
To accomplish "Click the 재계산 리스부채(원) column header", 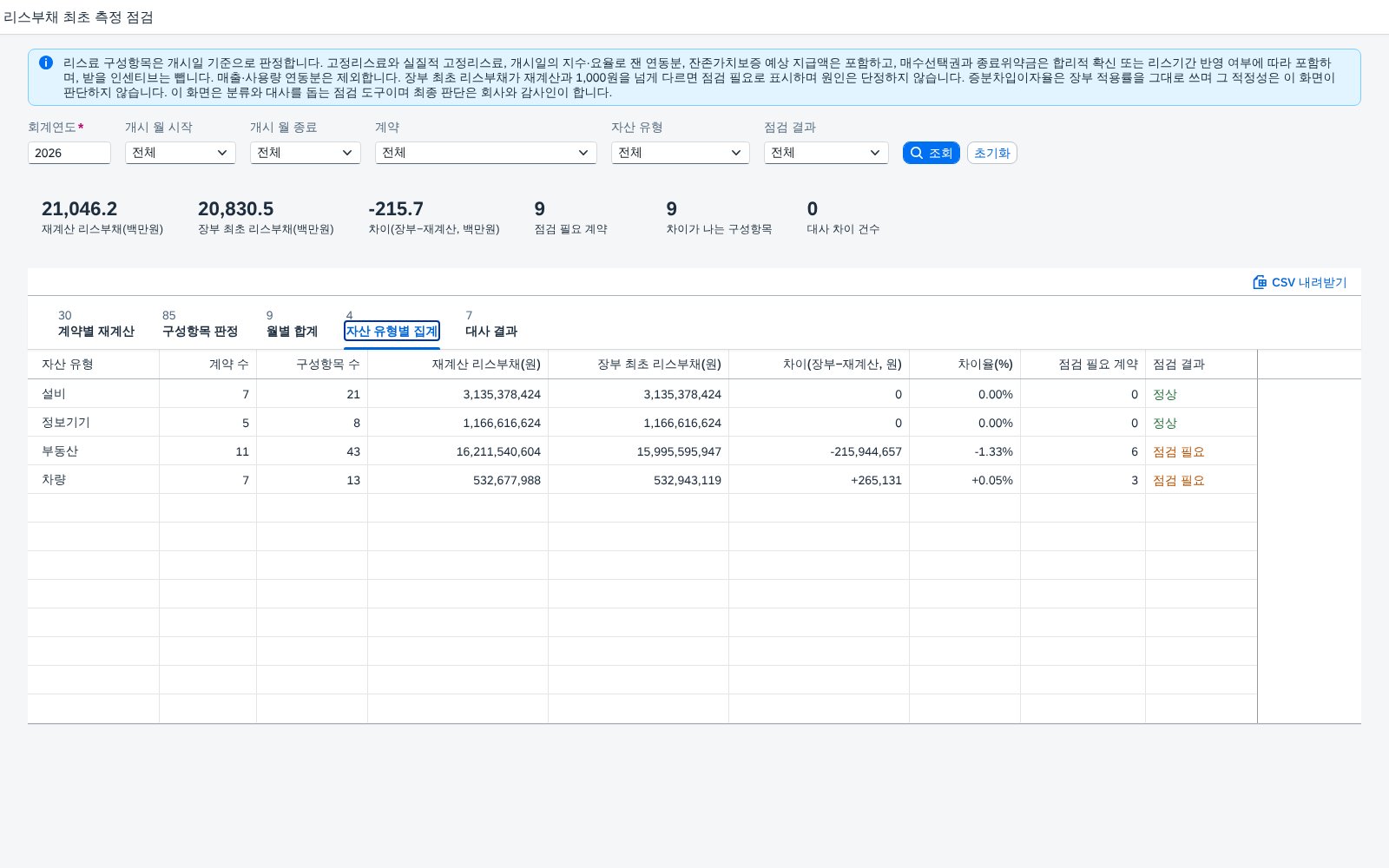I will (458, 365).
